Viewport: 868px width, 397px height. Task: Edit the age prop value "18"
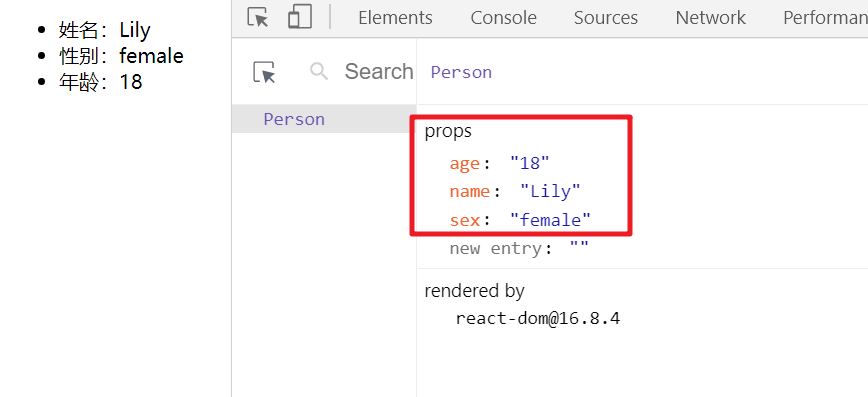coord(530,163)
